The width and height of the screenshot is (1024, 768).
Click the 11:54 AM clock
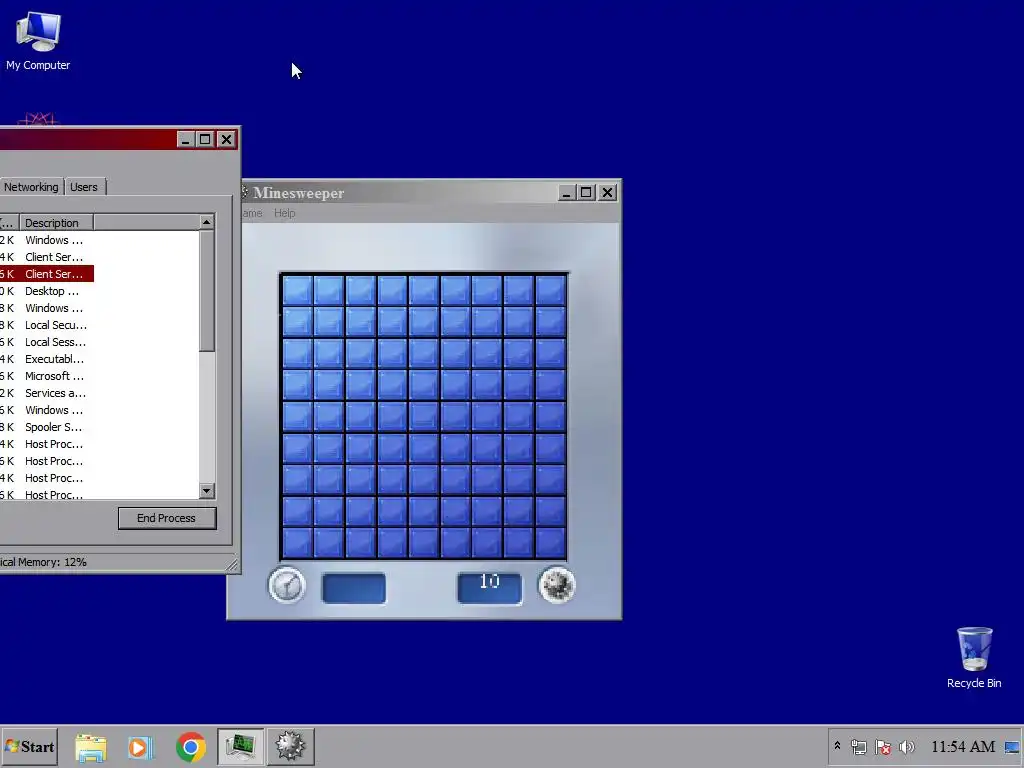coord(963,746)
